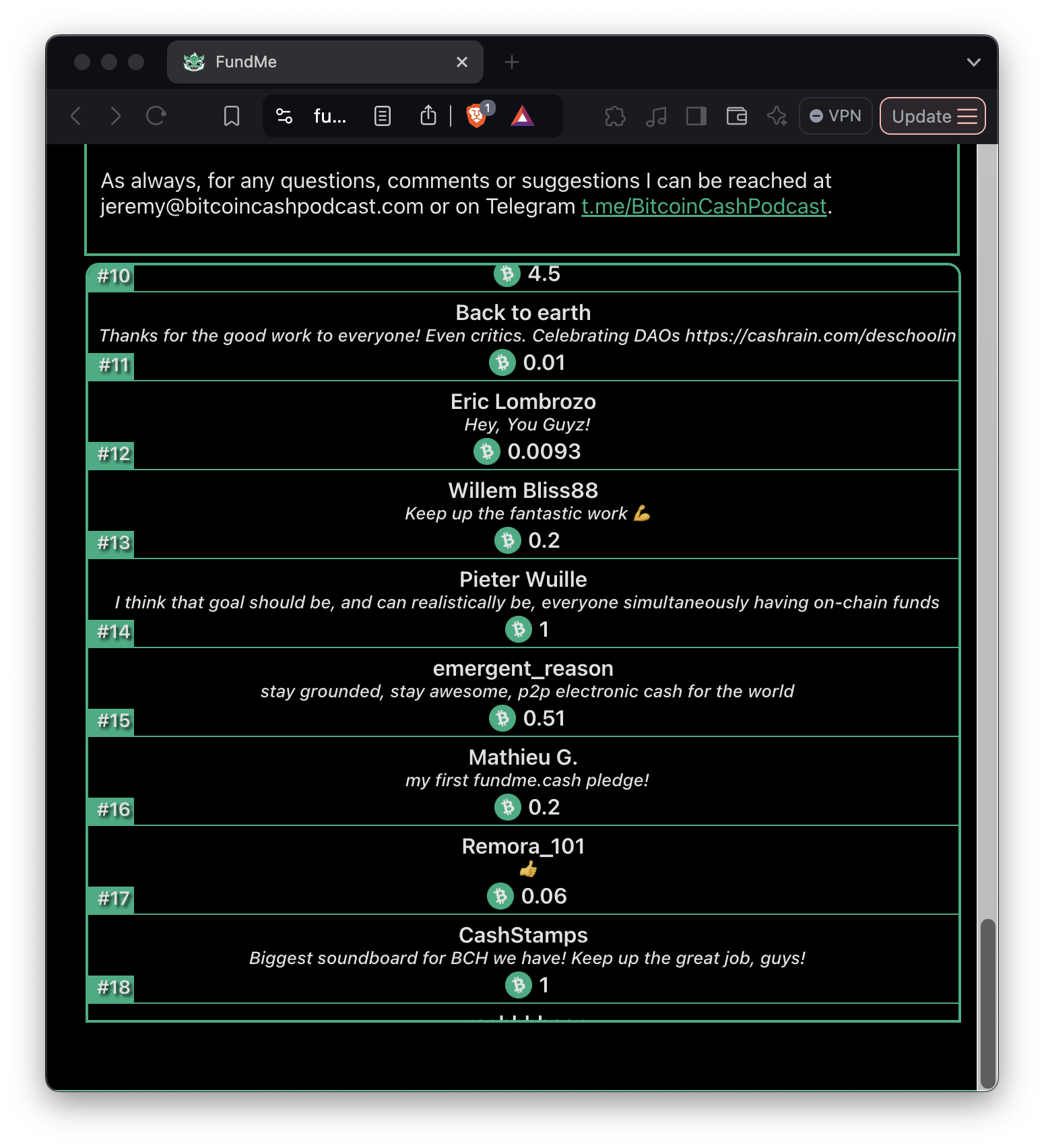
Task: Expand the tab search chevron
Action: tap(973, 62)
